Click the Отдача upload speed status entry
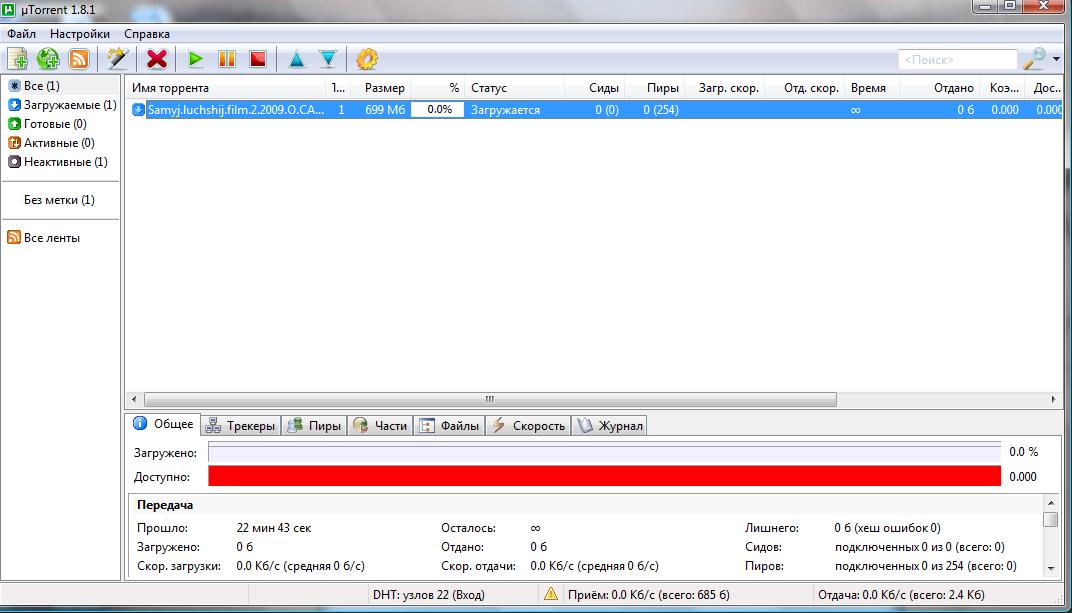Screen dimensions: 1072x613 click(x=901, y=595)
